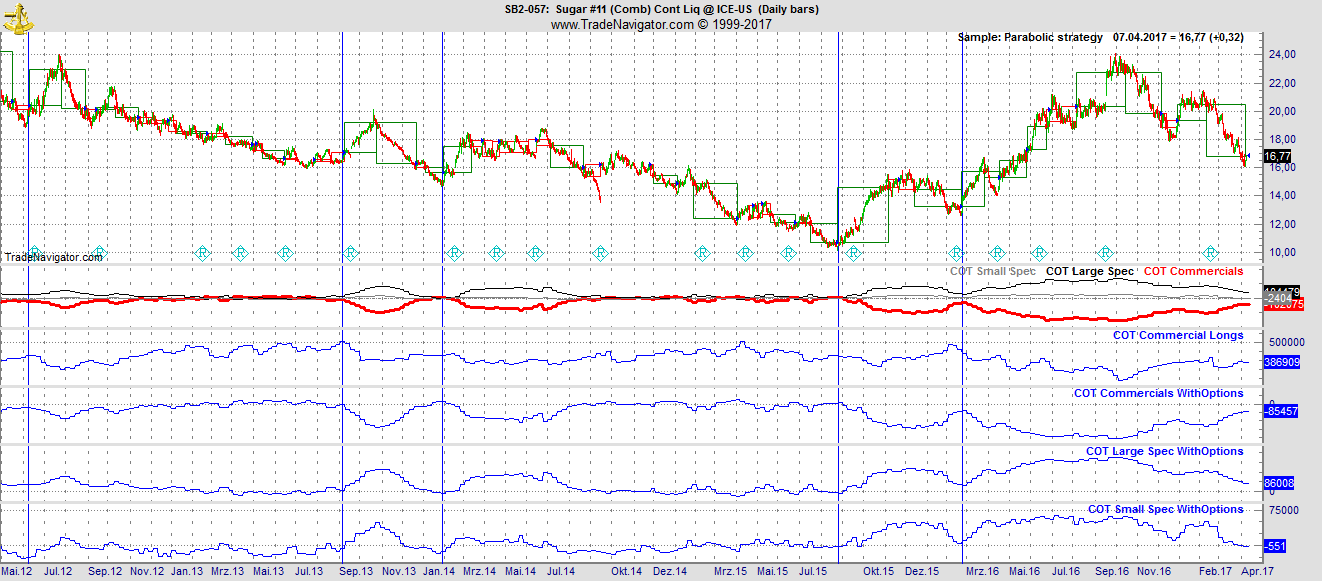The width and height of the screenshot is (1322, 581).
Task: Select the R rollover marker near Sep.16
Action: [x=1105, y=253]
